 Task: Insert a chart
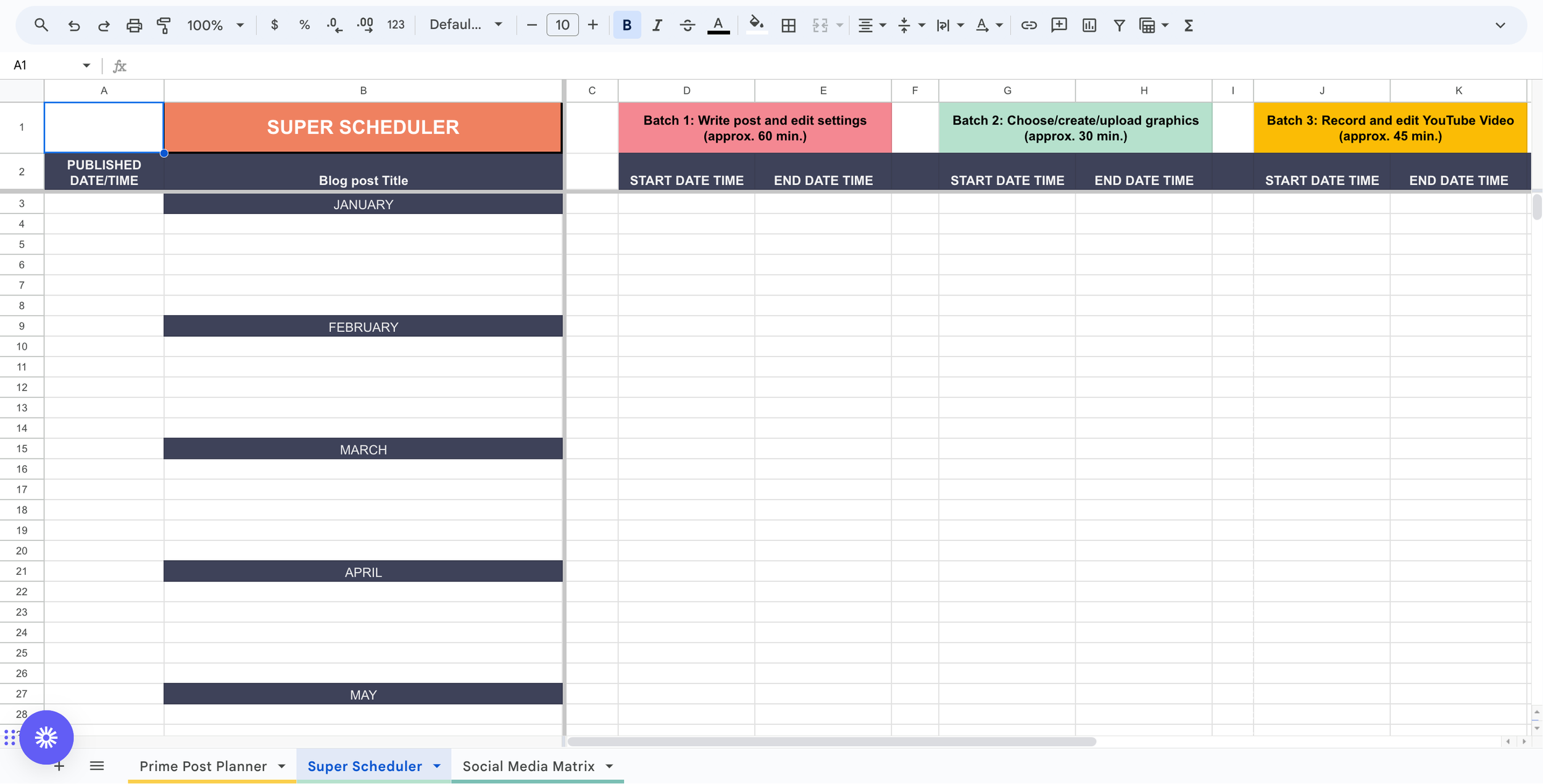[1089, 25]
